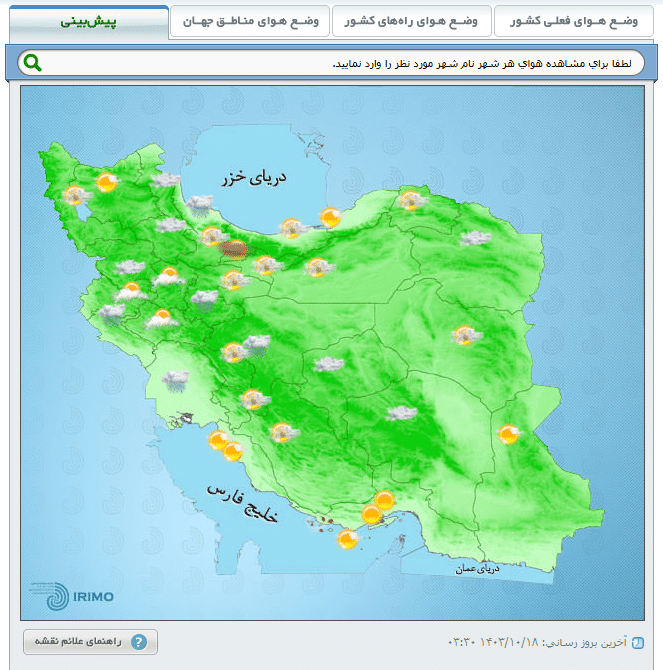
Task: Click the partly cloudy icon in far northwest
Action: coord(77,196)
